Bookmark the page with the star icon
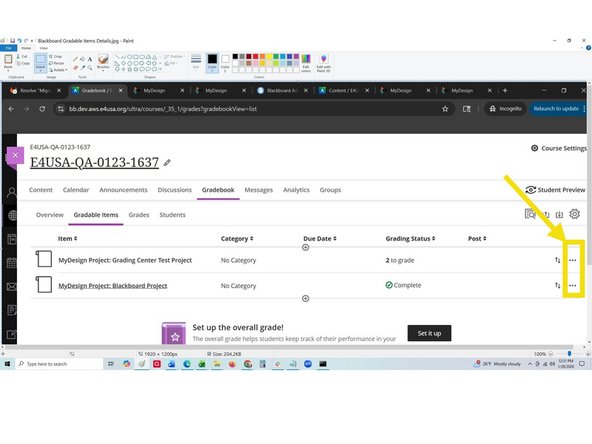 [x=445, y=109]
